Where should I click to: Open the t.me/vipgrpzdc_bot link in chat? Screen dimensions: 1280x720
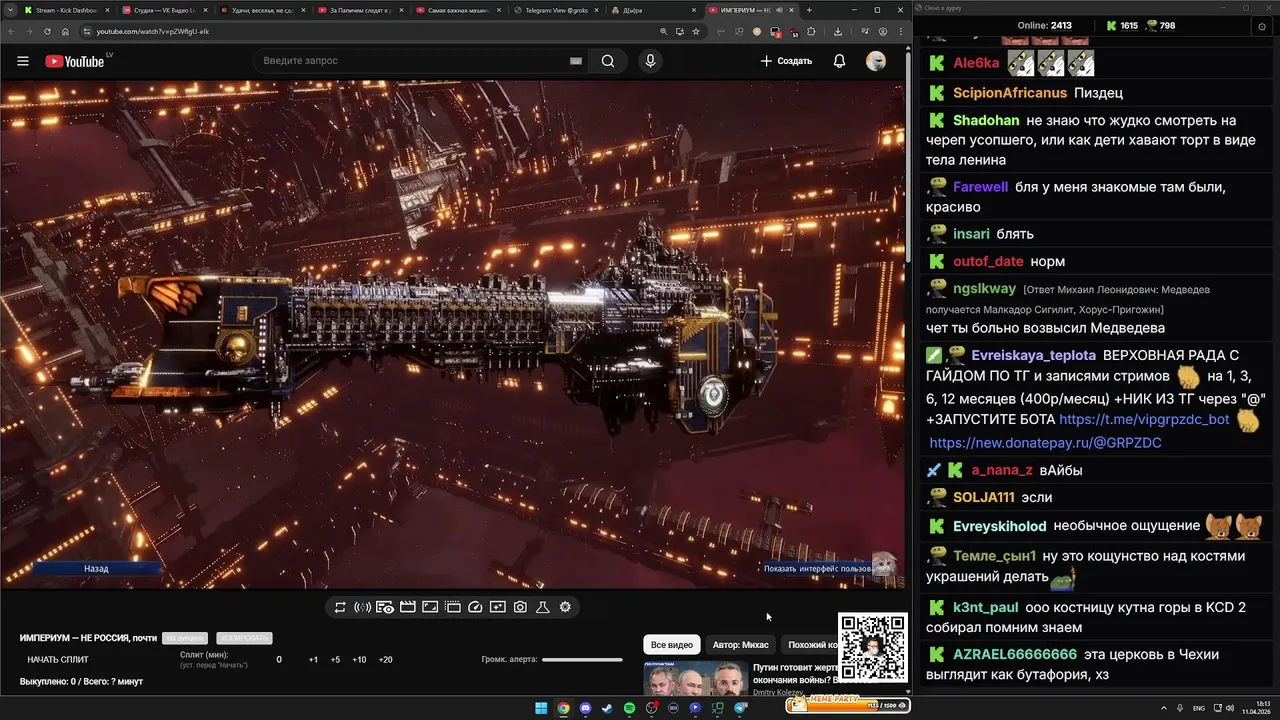1144,420
